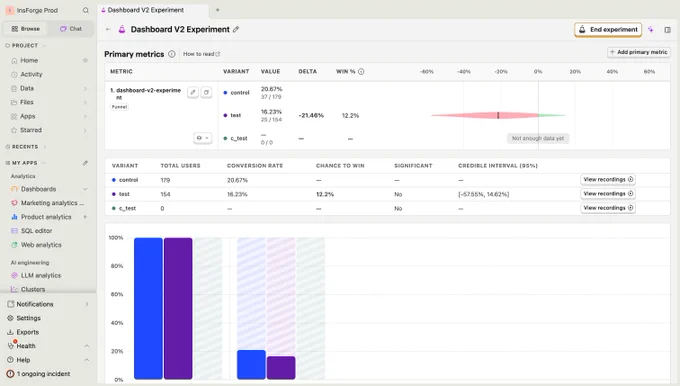680x386 pixels.
Task: Open the SQL editor
Action: 36,231
